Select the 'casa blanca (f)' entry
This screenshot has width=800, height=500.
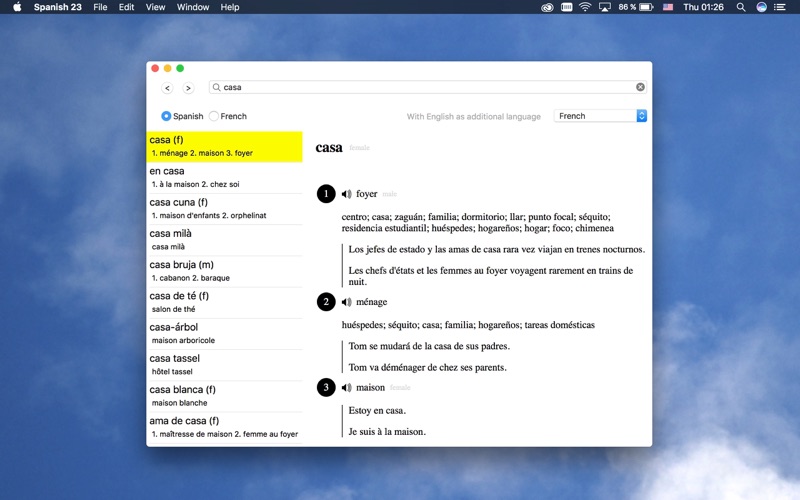[x=224, y=396]
